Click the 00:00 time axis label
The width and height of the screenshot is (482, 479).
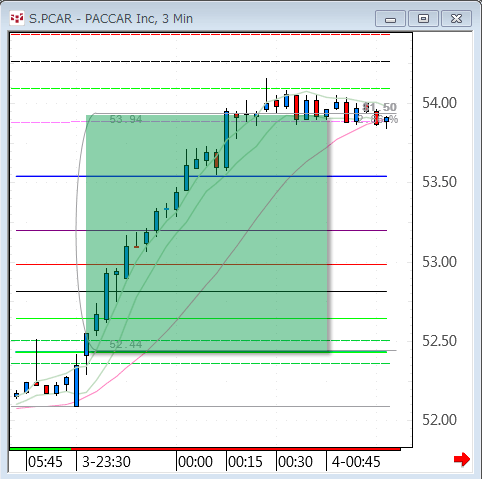[x=195, y=462]
